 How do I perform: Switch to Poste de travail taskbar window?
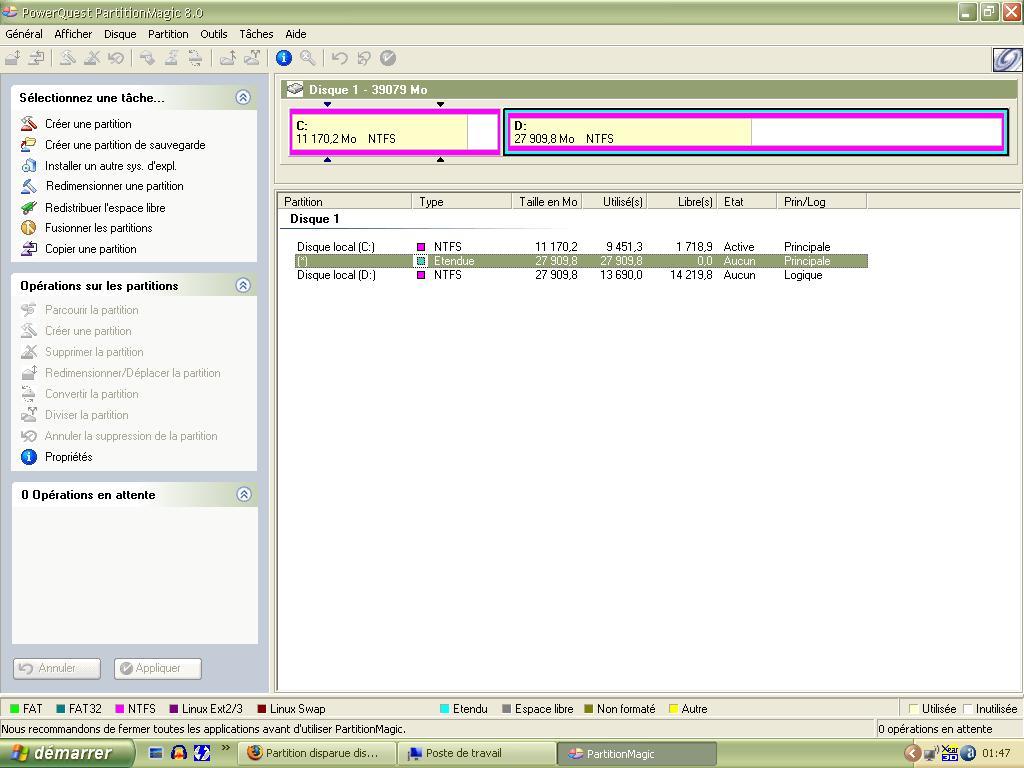pyautogui.click(x=476, y=753)
